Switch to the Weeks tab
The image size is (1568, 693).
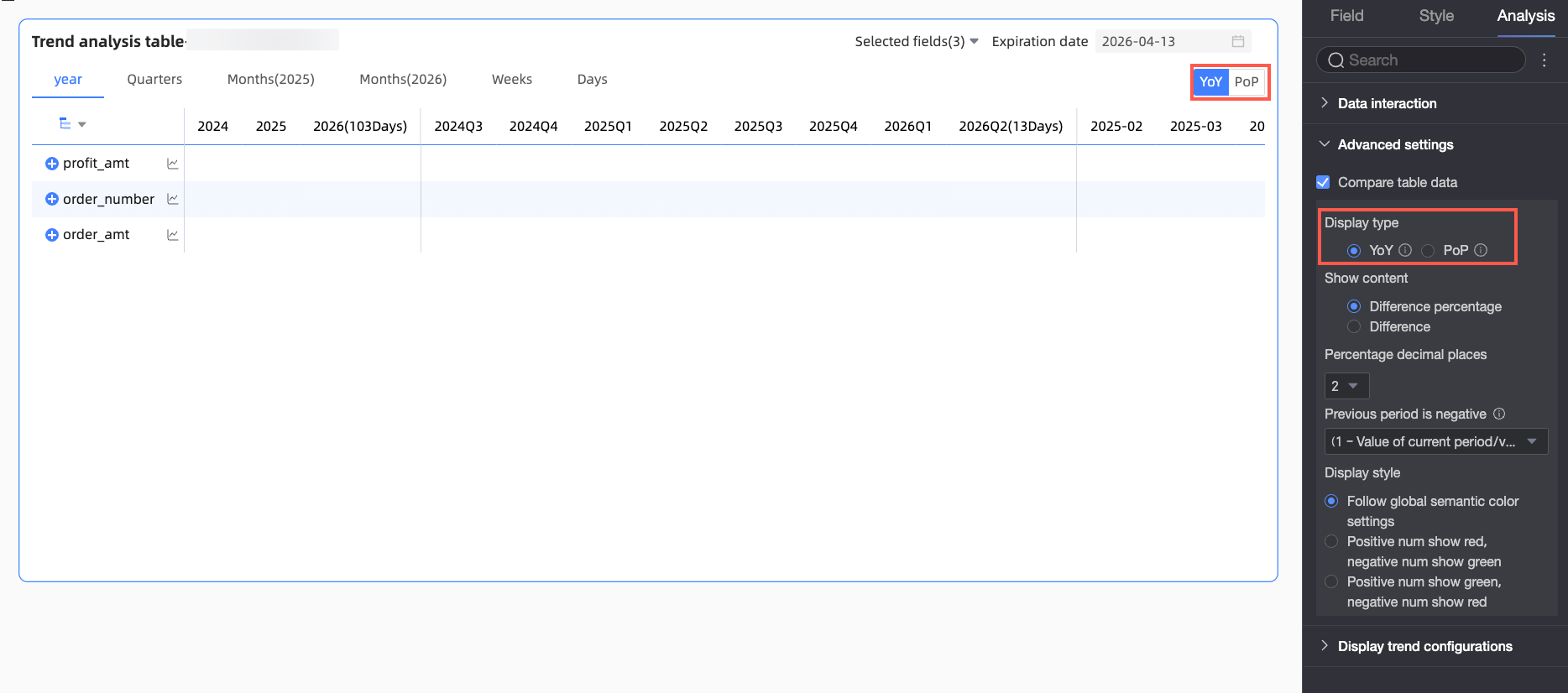512,79
